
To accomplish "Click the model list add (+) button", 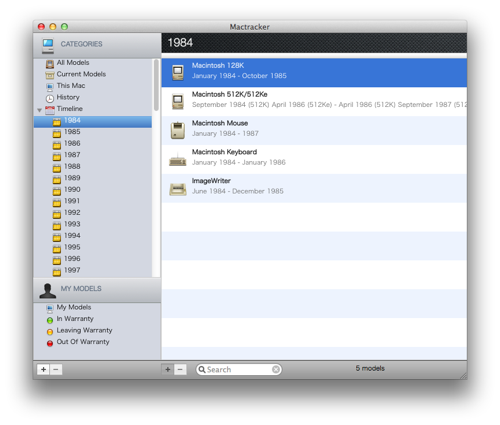I will 168,369.
